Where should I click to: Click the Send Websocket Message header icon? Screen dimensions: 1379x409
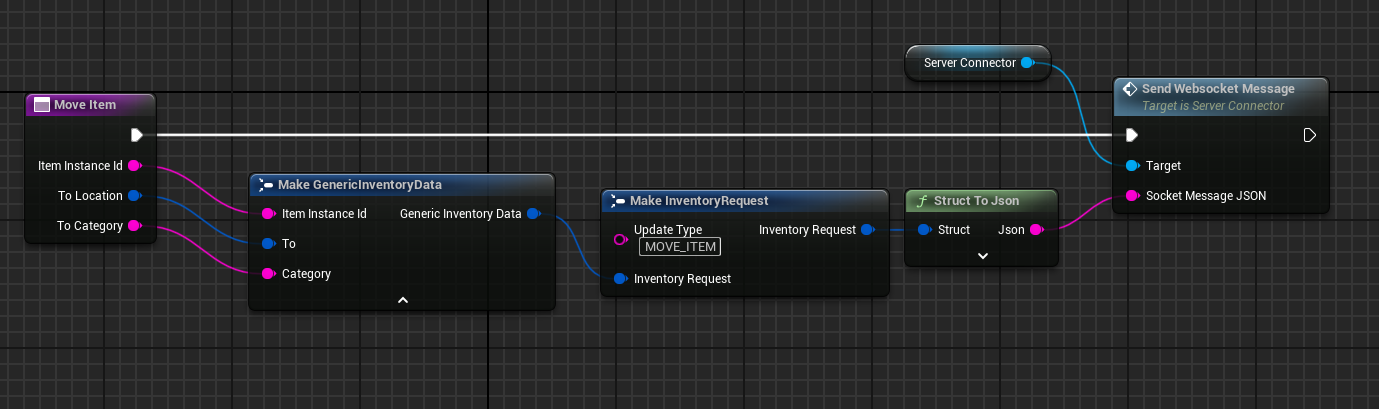(1130, 89)
